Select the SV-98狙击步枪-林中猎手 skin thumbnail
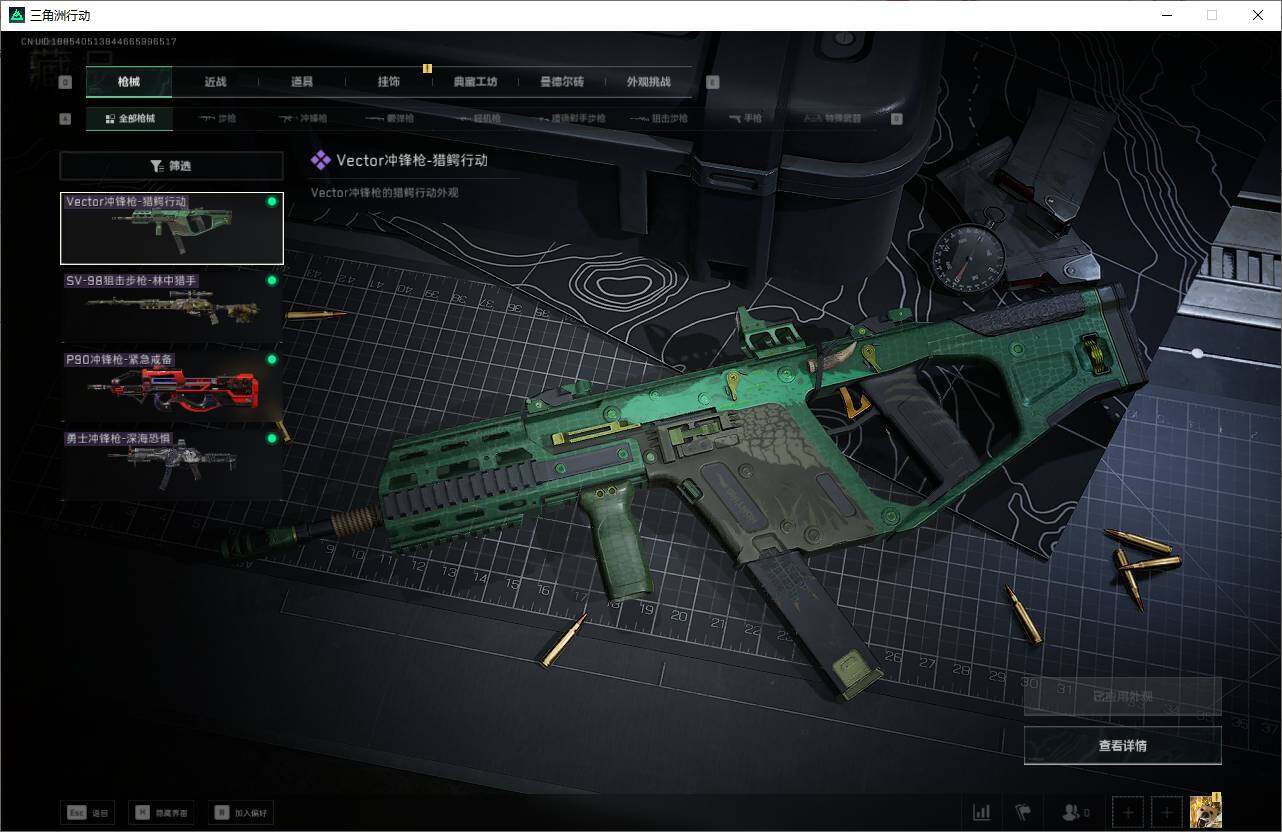Screen dimensions: 1282x832 (x=172, y=307)
